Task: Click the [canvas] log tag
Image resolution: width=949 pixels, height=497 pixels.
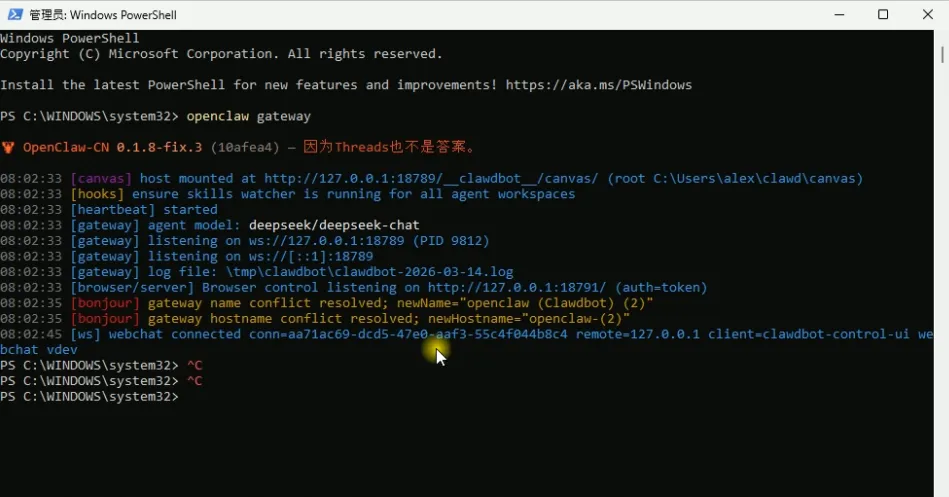Action: pyautogui.click(x=101, y=179)
